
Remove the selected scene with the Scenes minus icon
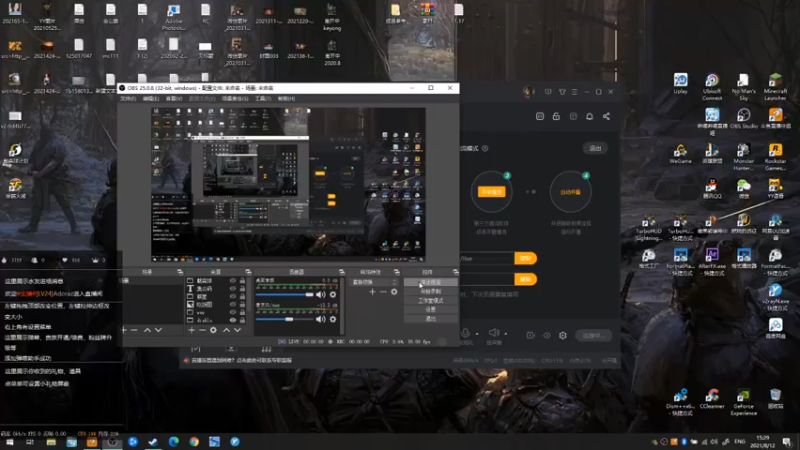134,330
